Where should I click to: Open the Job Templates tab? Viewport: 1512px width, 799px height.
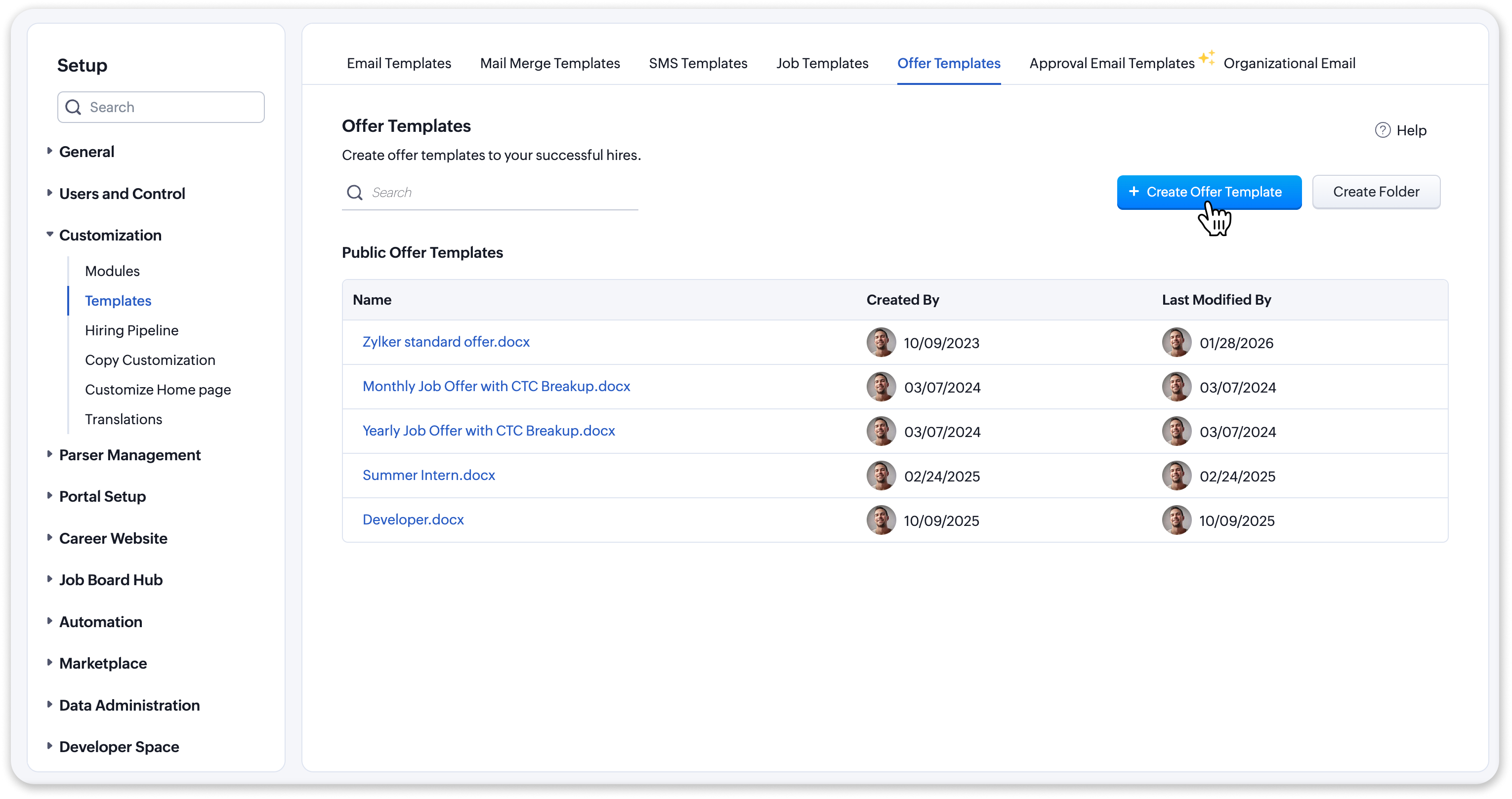tap(822, 63)
